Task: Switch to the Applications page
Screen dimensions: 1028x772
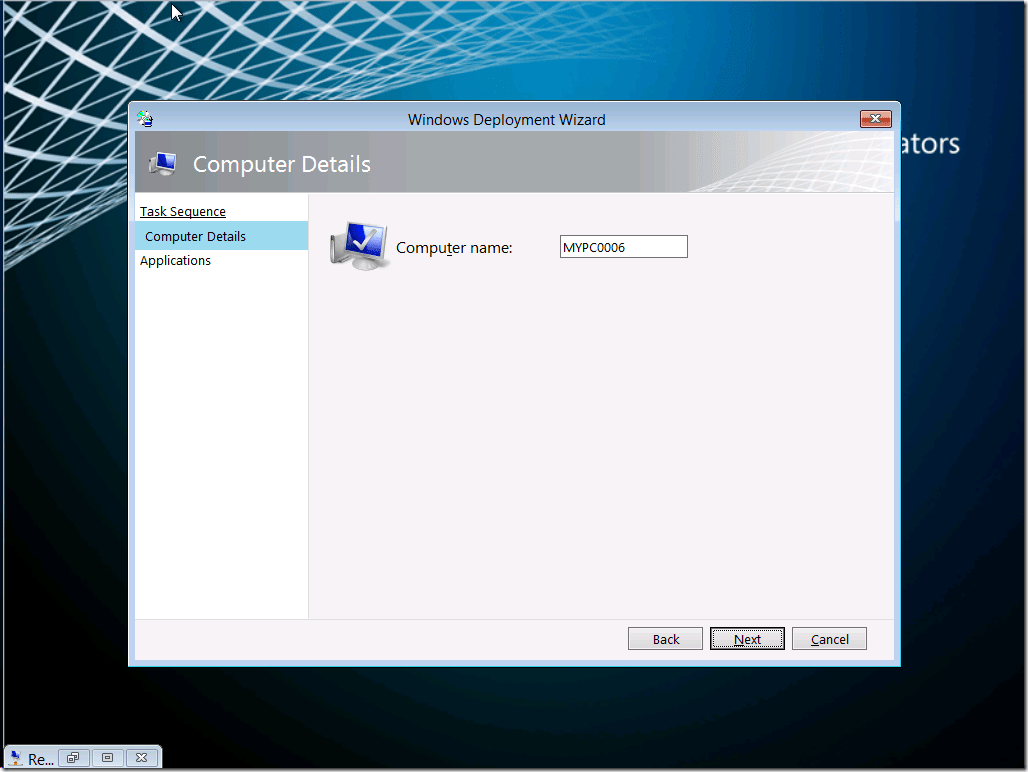Action: point(175,260)
